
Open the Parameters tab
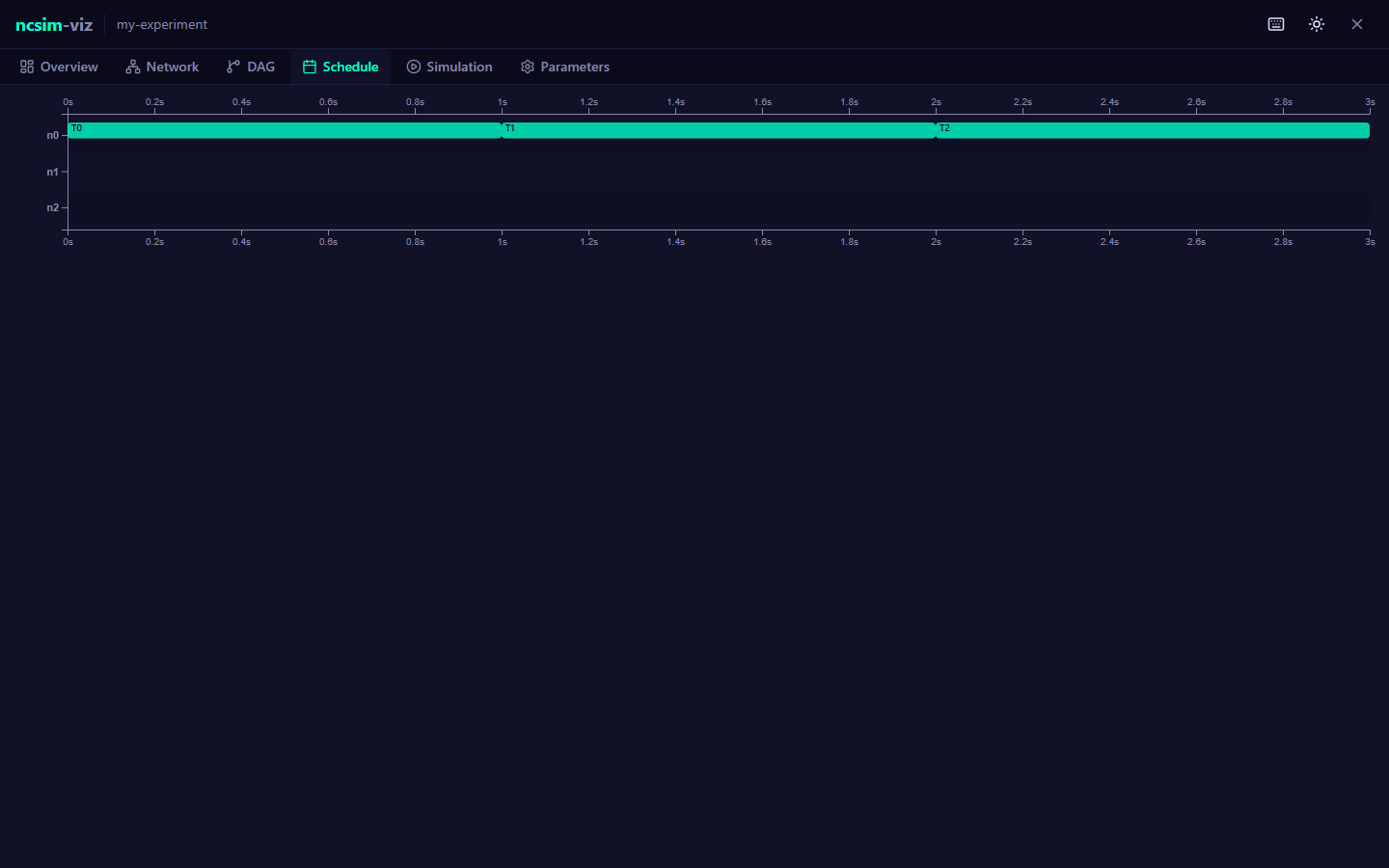(x=565, y=67)
